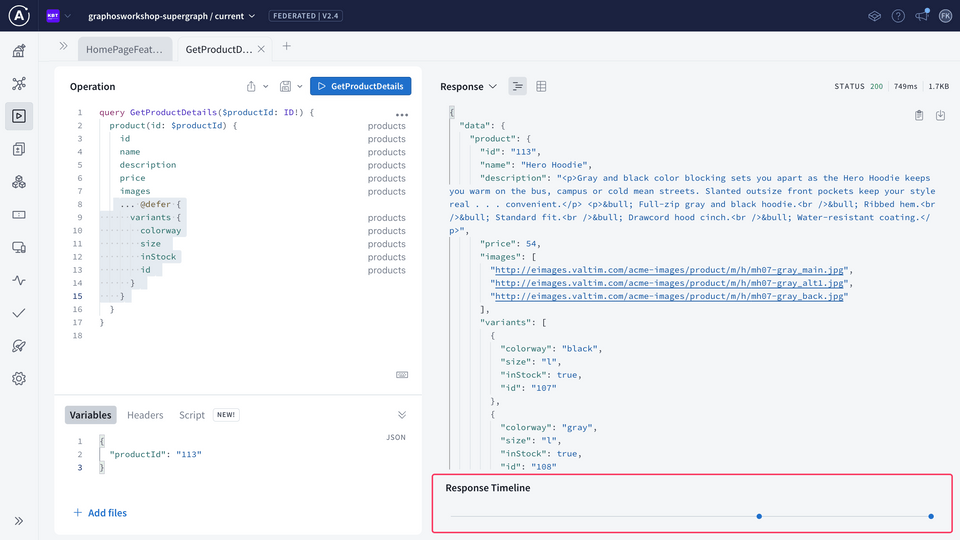Open the Checks checkmark icon in sidebar
This screenshot has height=540, width=960.
click(19, 313)
